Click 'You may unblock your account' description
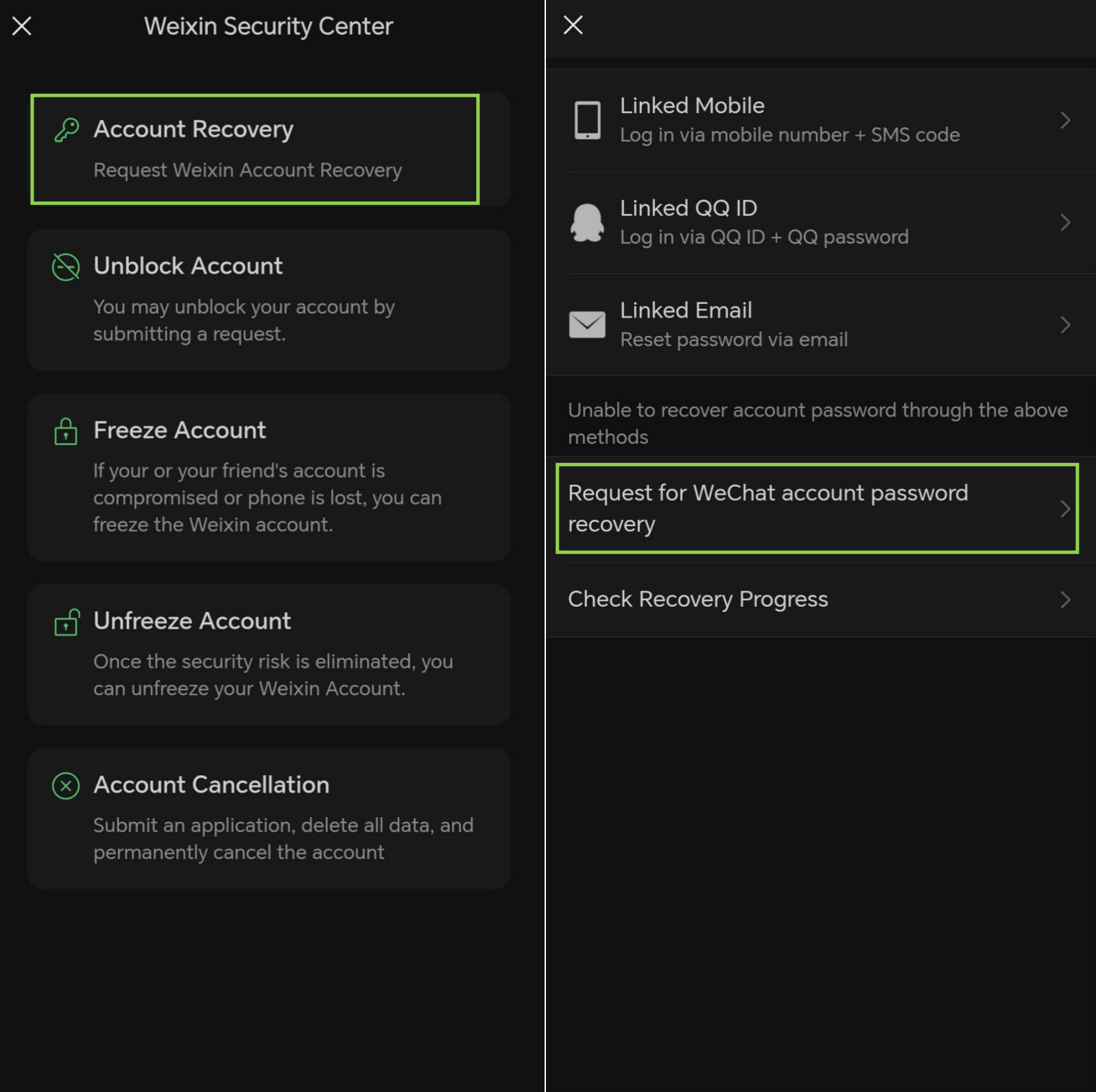This screenshot has width=1096, height=1092. [x=244, y=320]
